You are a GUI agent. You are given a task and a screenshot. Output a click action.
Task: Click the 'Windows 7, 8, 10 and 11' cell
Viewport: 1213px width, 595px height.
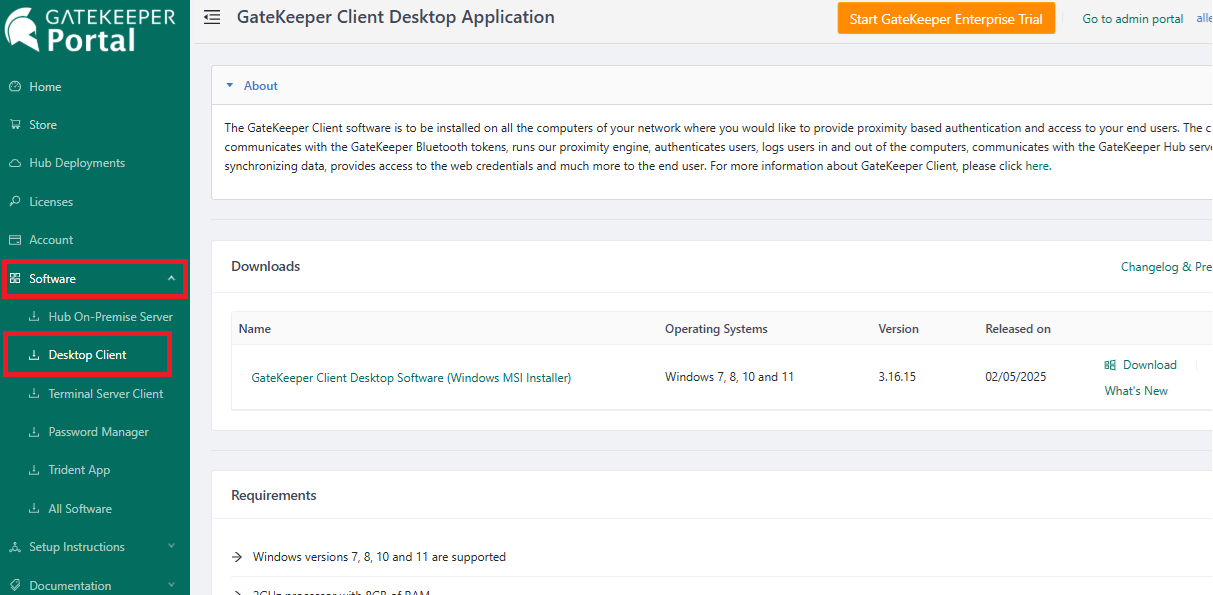[x=729, y=377]
